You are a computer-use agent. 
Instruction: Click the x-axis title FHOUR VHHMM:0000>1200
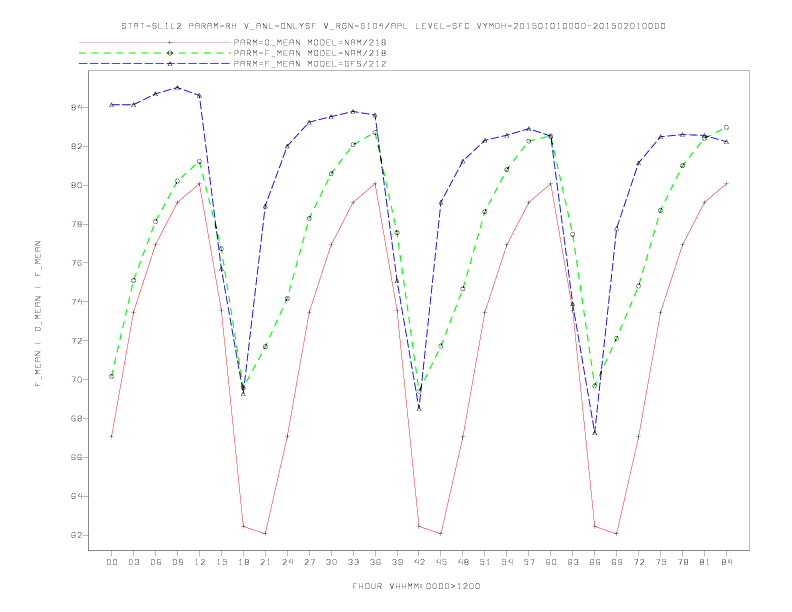pos(416,586)
